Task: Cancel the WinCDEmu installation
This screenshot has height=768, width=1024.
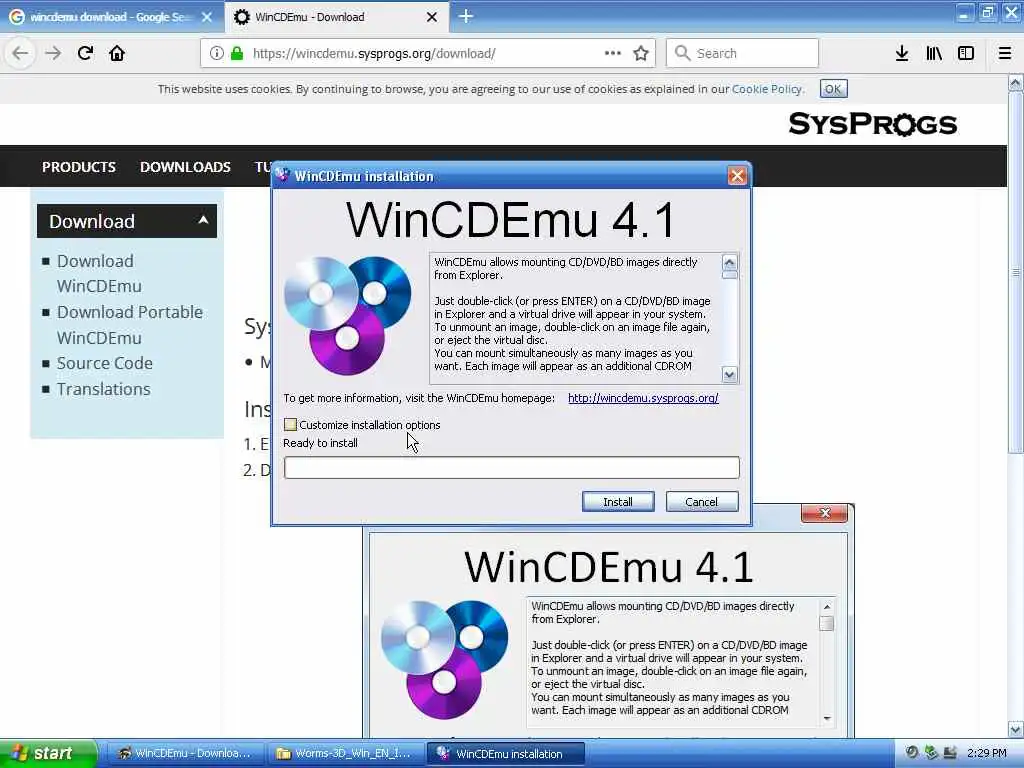Action: [702, 502]
